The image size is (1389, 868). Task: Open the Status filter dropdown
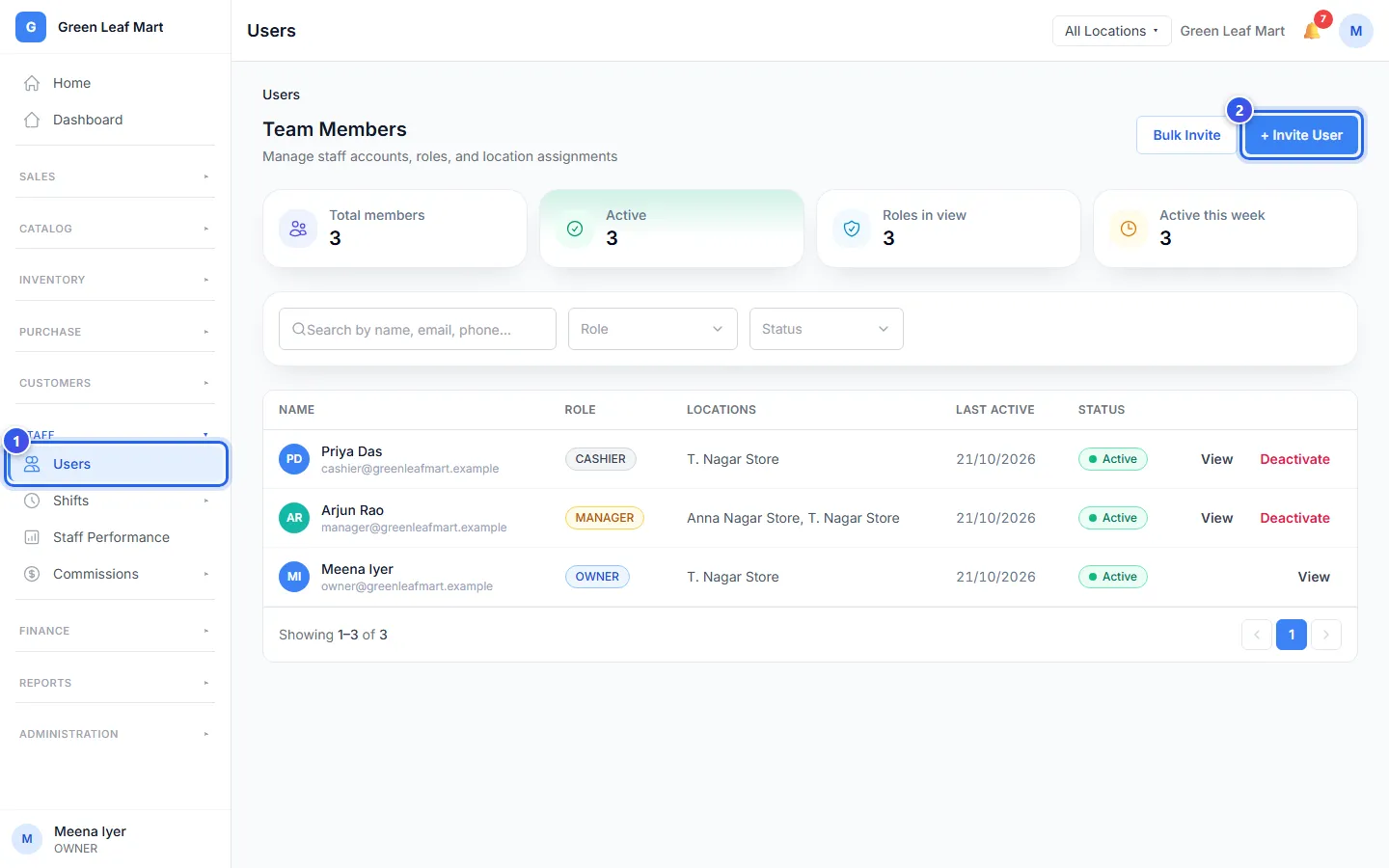(x=827, y=329)
